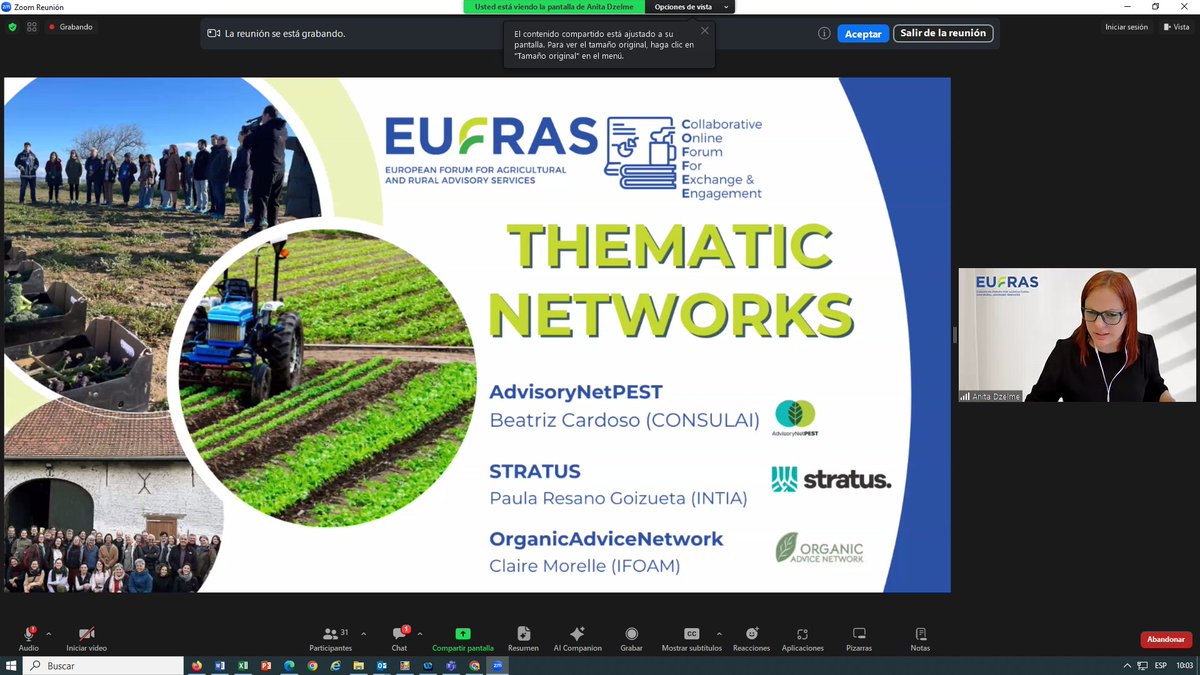Expand the participants options arrow
Viewport: 1200px width, 675px height.
point(363,634)
